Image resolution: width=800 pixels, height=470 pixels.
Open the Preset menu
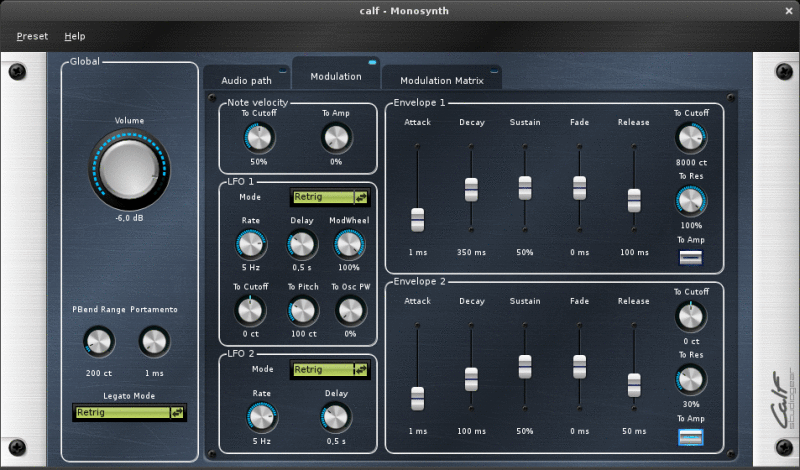coord(32,36)
